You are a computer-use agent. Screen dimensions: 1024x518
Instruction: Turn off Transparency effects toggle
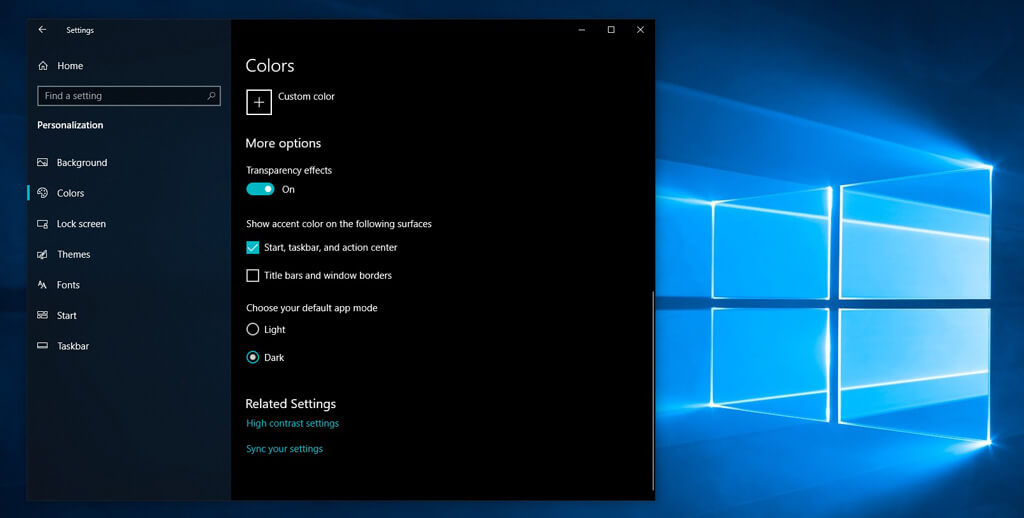pyautogui.click(x=260, y=189)
